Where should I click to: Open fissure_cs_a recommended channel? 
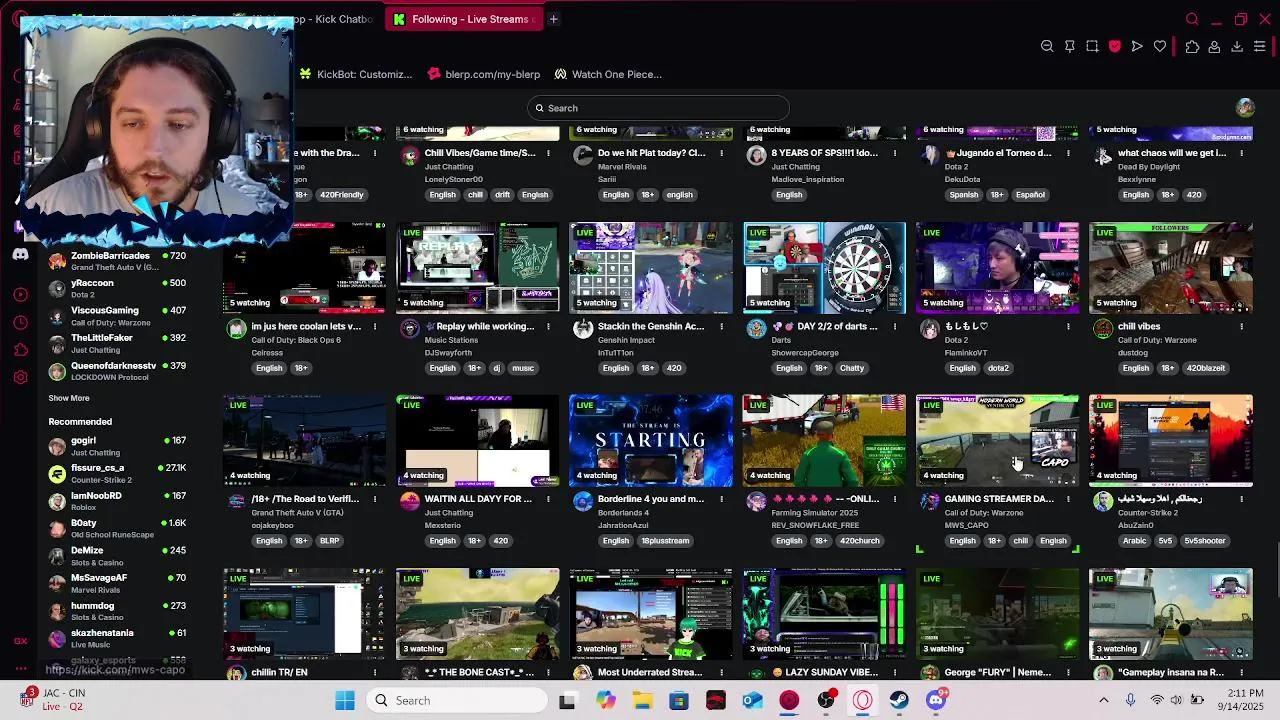pos(118,473)
